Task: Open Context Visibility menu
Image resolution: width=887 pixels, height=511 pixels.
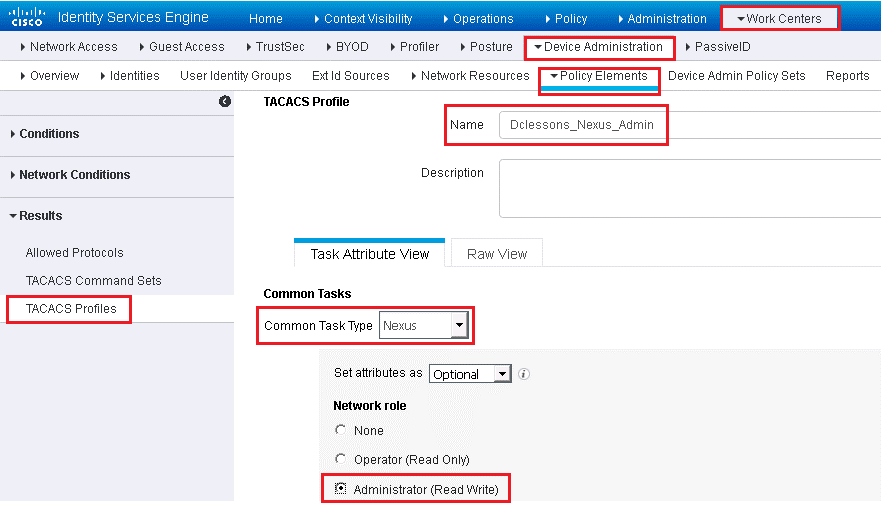Action: pyautogui.click(x=363, y=19)
